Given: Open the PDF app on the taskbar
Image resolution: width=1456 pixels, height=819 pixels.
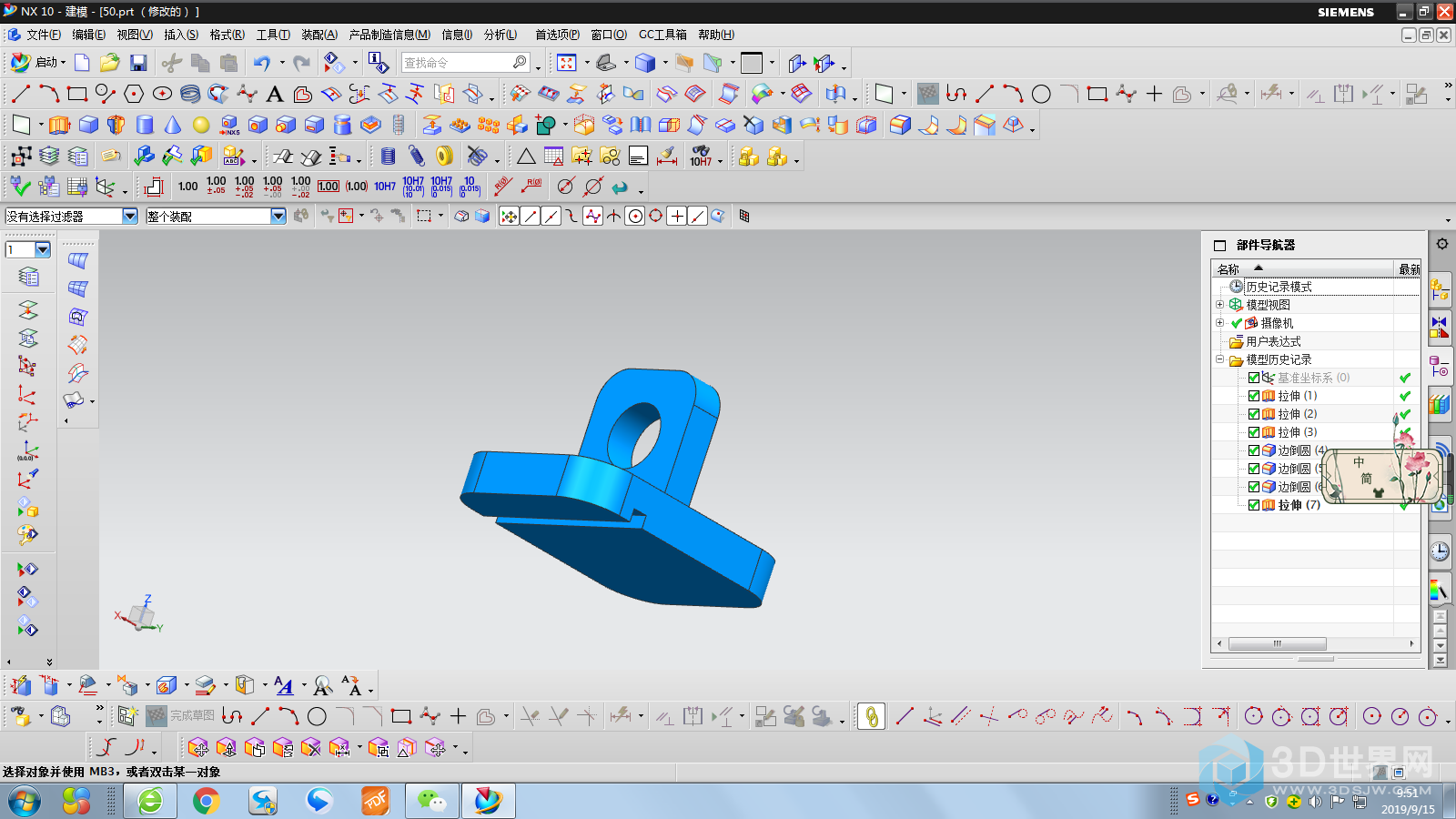Looking at the screenshot, I should pyautogui.click(x=375, y=801).
